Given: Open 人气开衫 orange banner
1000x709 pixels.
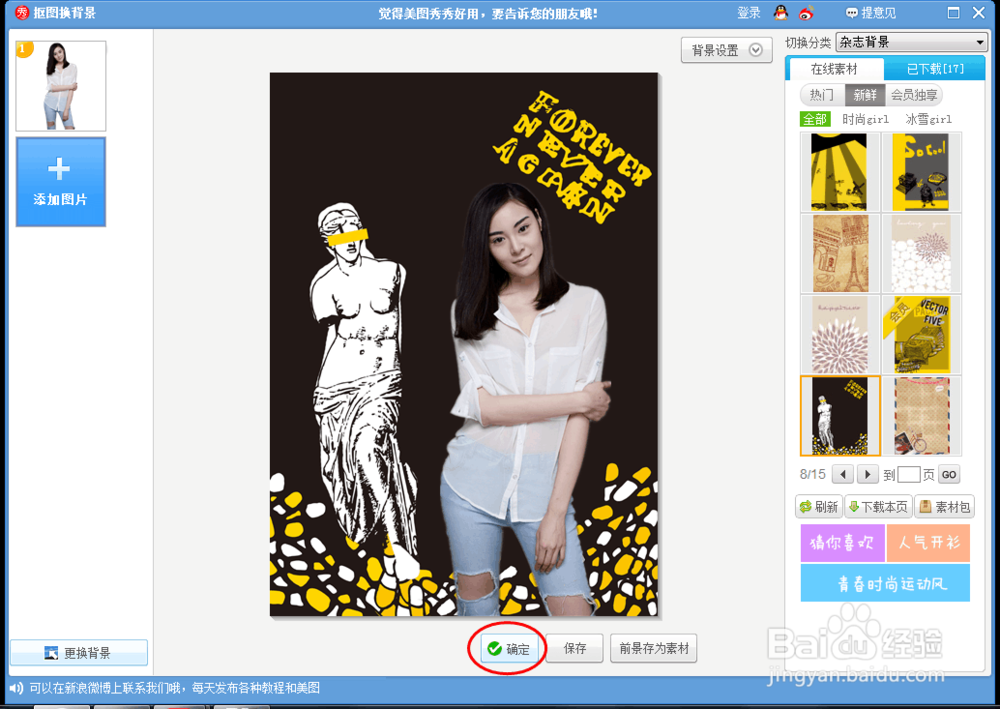Looking at the screenshot, I should tap(929, 543).
